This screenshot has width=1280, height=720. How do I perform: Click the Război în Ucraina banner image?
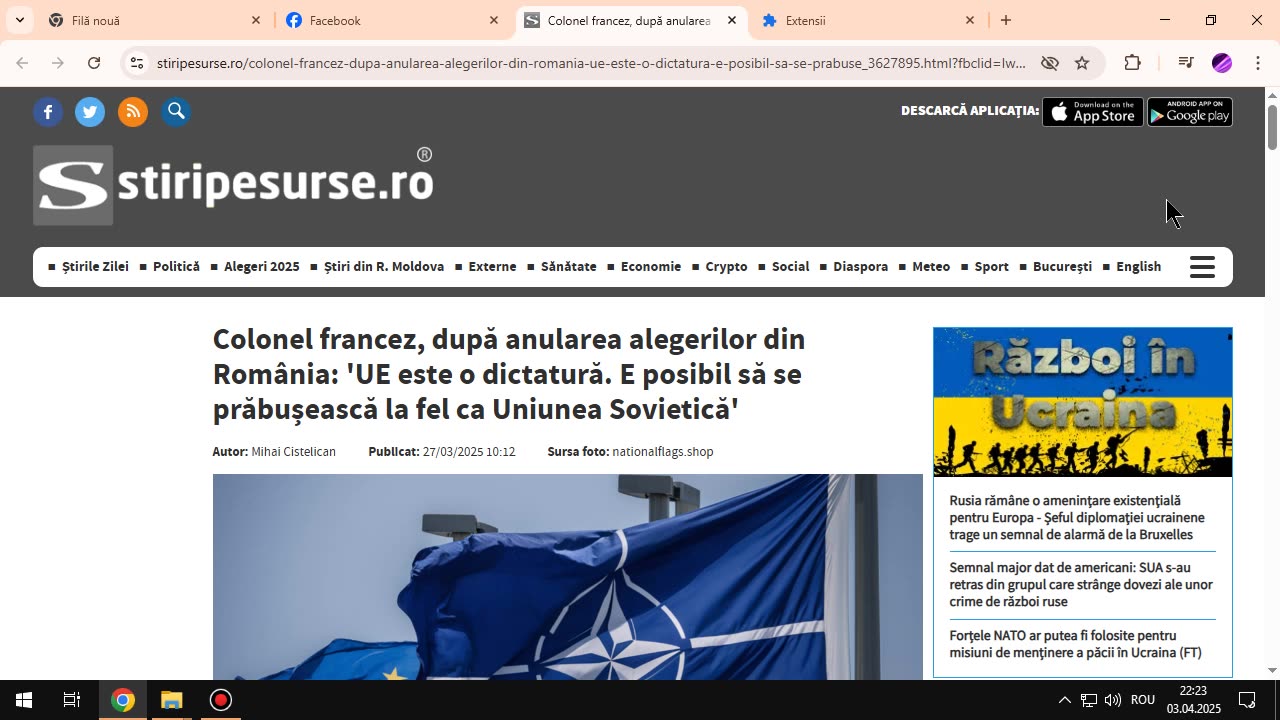[1083, 402]
